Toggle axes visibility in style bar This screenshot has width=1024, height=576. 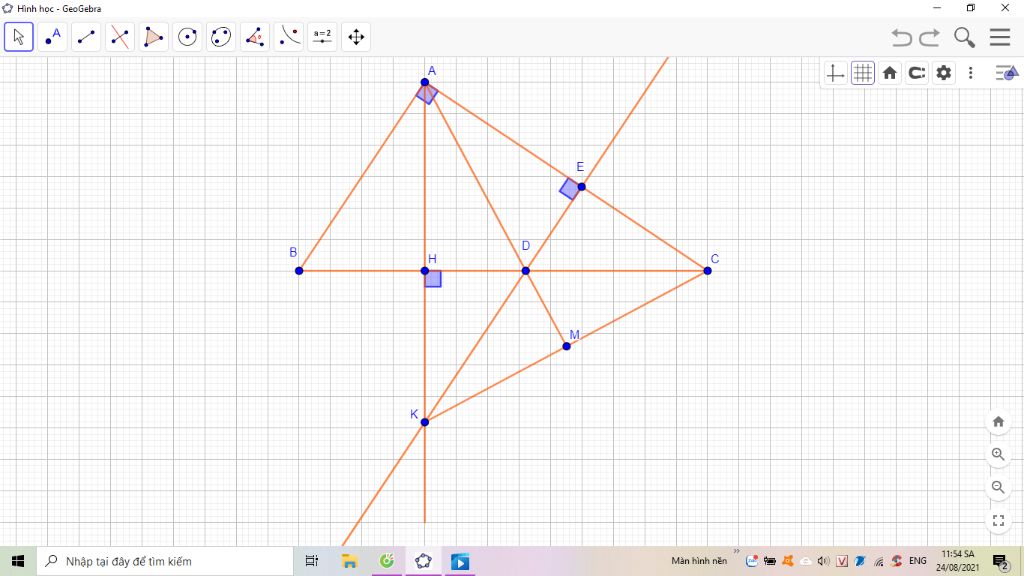(x=836, y=73)
